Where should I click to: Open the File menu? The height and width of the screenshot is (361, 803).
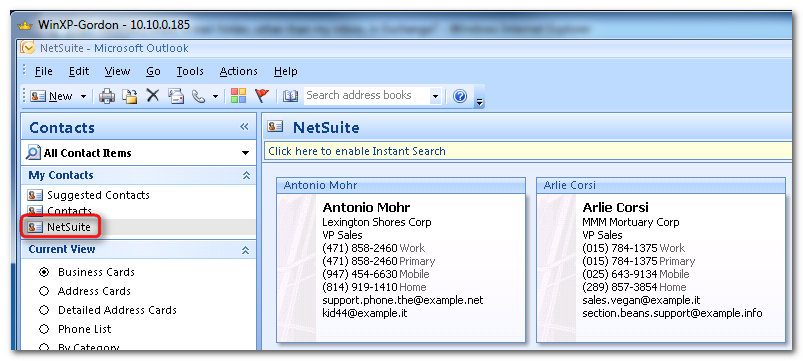pos(44,71)
